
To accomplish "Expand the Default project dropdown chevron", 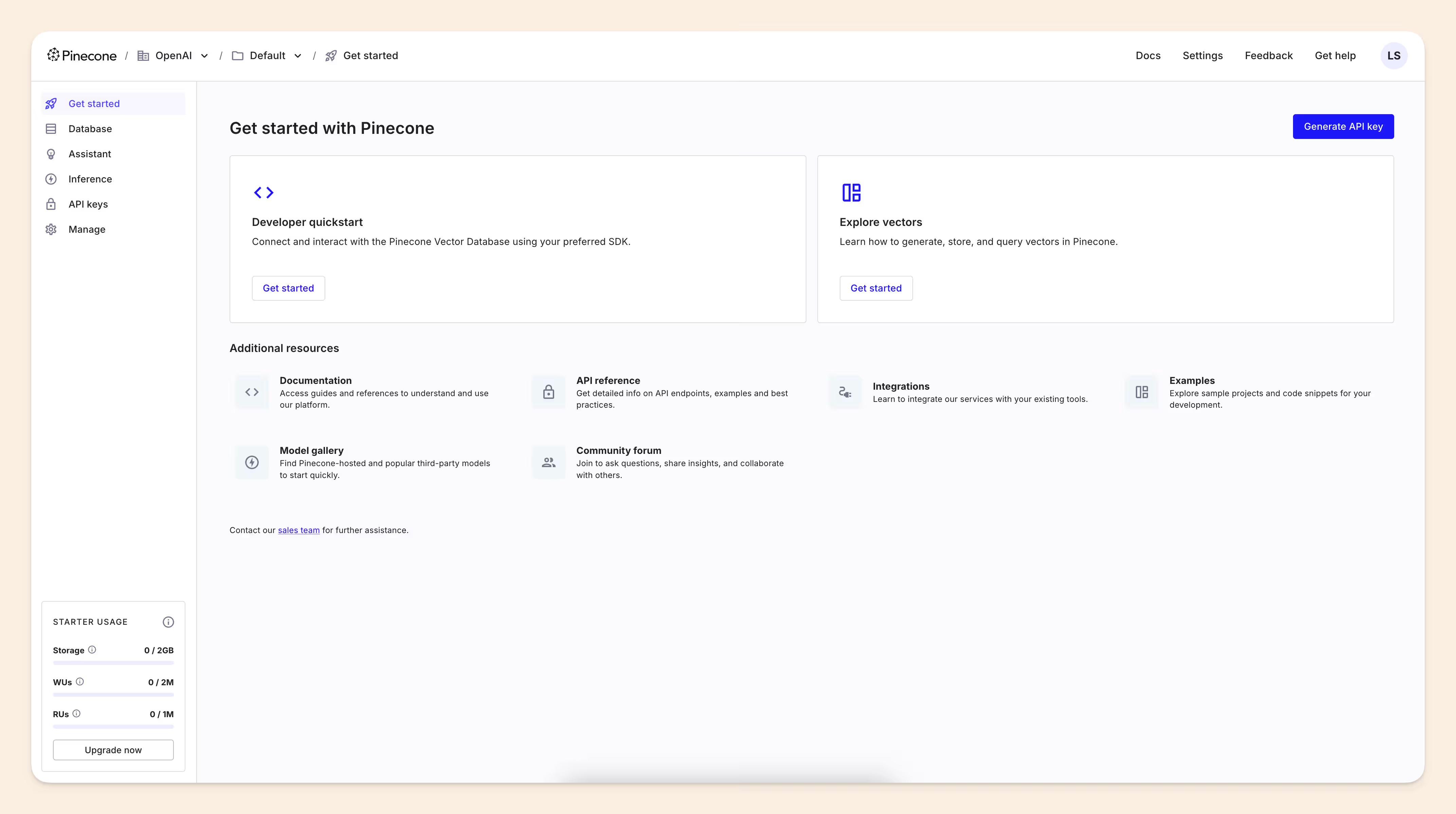I will (x=298, y=55).
